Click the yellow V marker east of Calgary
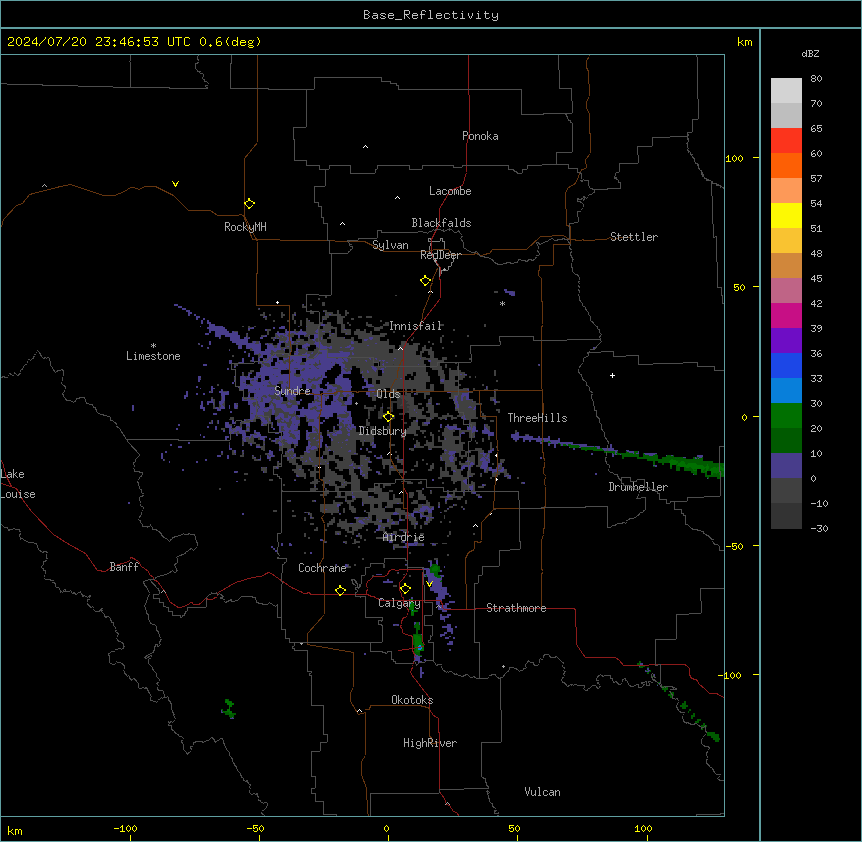The height and width of the screenshot is (842, 862). [429, 584]
